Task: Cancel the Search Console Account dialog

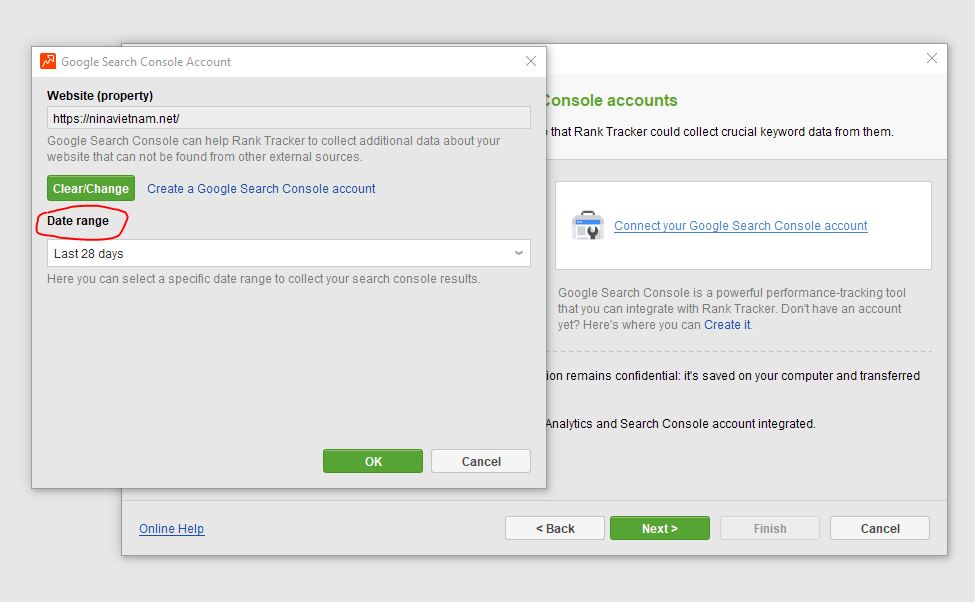Action: (x=481, y=461)
